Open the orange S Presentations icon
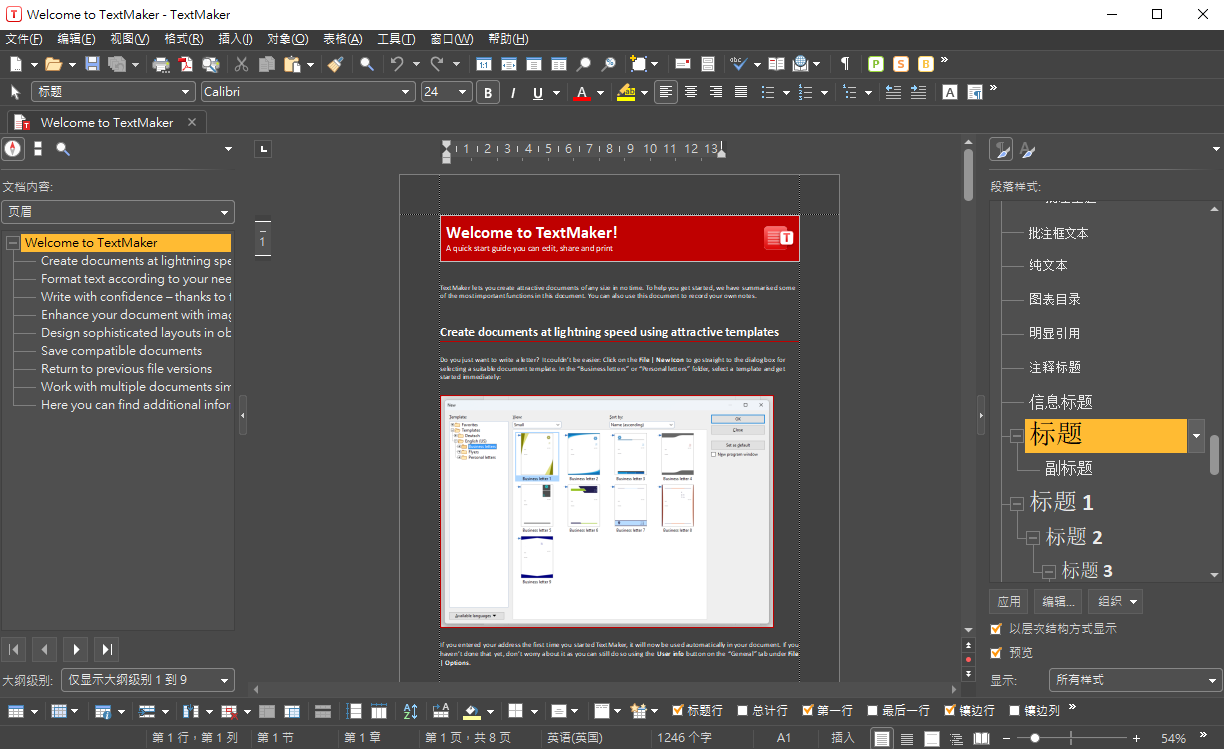This screenshot has width=1224, height=749. tap(901, 64)
